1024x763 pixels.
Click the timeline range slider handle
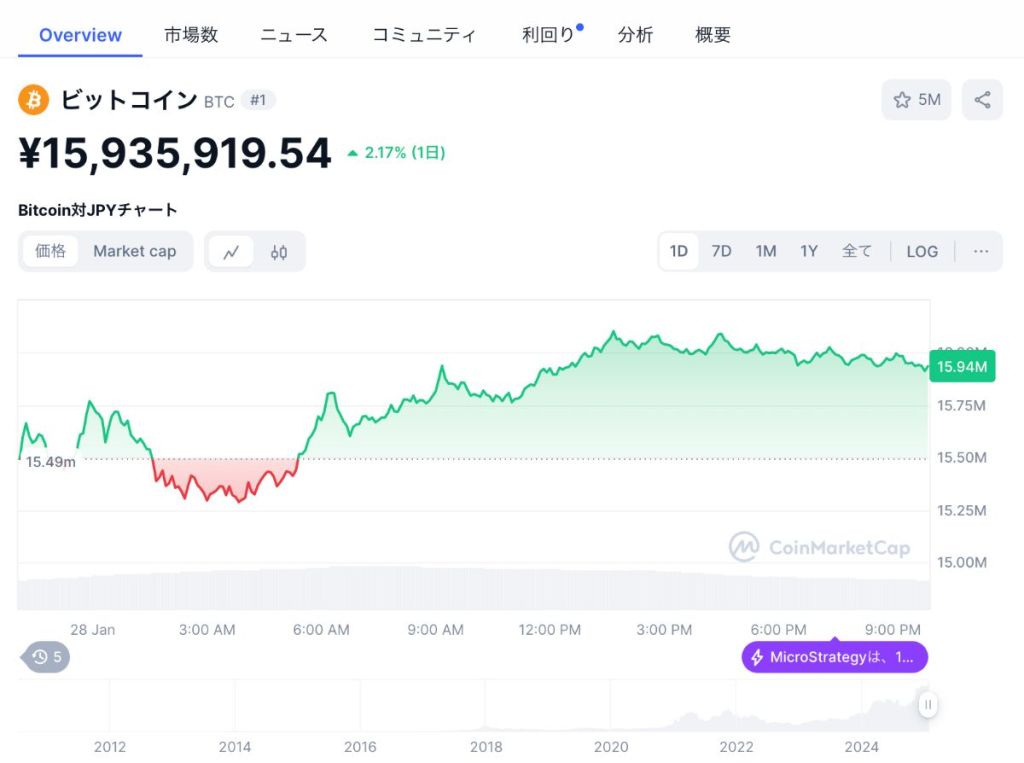928,705
